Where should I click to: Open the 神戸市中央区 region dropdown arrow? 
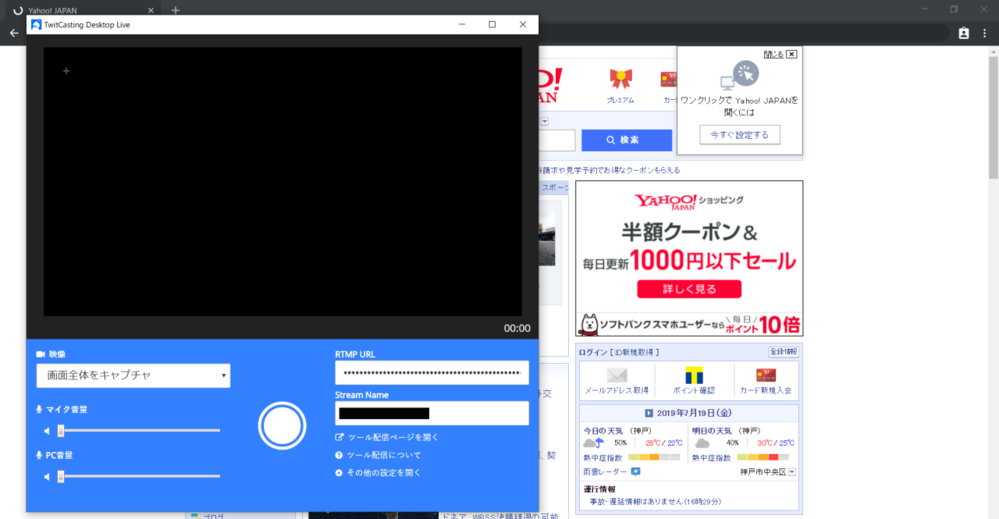point(792,472)
